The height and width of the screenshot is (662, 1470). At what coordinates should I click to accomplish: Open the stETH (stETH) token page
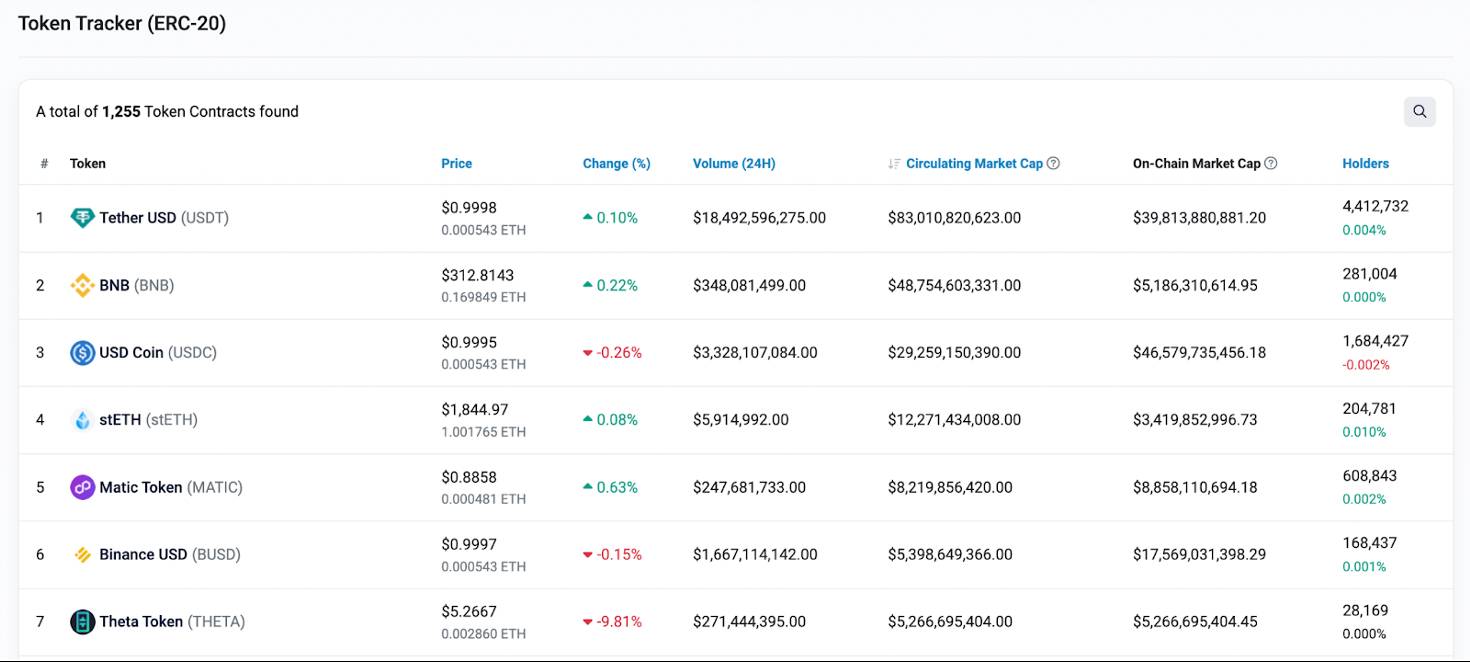(x=148, y=420)
